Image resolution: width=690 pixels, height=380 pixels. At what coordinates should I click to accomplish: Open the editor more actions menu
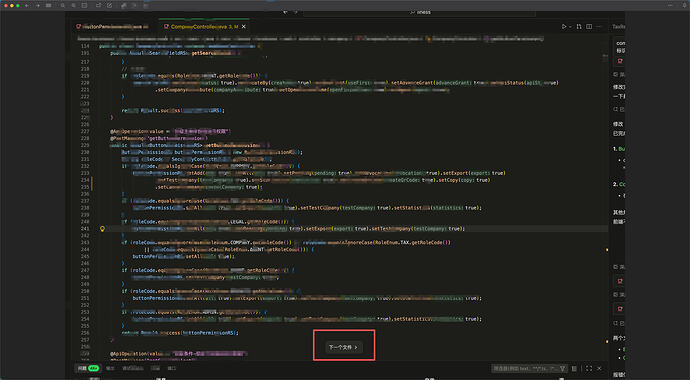pyautogui.click(x=598, y=27)
